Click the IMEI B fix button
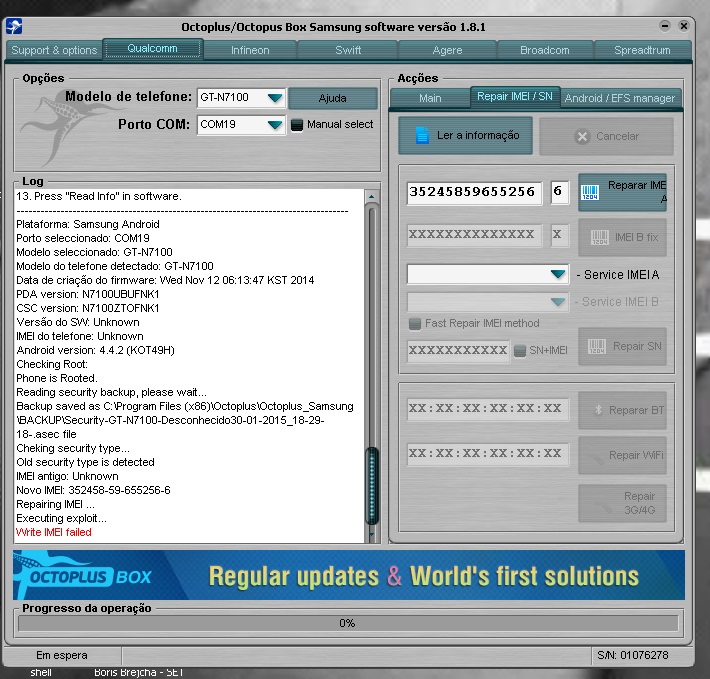710x679 pixels. pyautogui.click(x=622, y=237)
